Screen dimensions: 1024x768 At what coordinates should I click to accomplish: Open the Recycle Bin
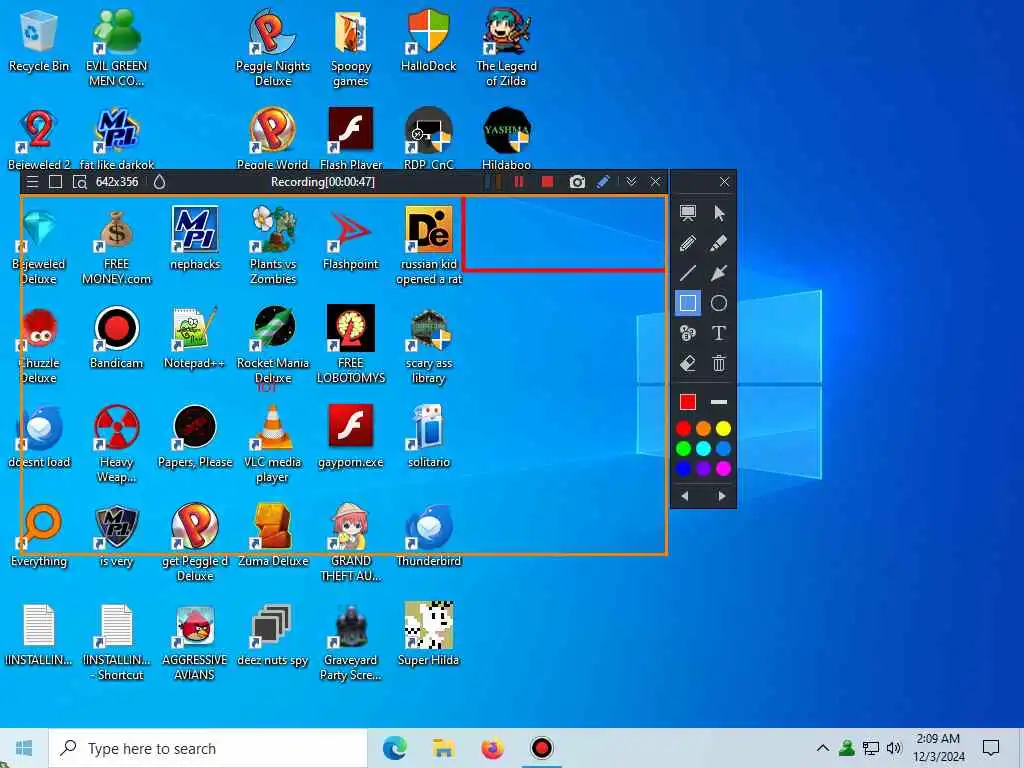click(x=39, y=40)
